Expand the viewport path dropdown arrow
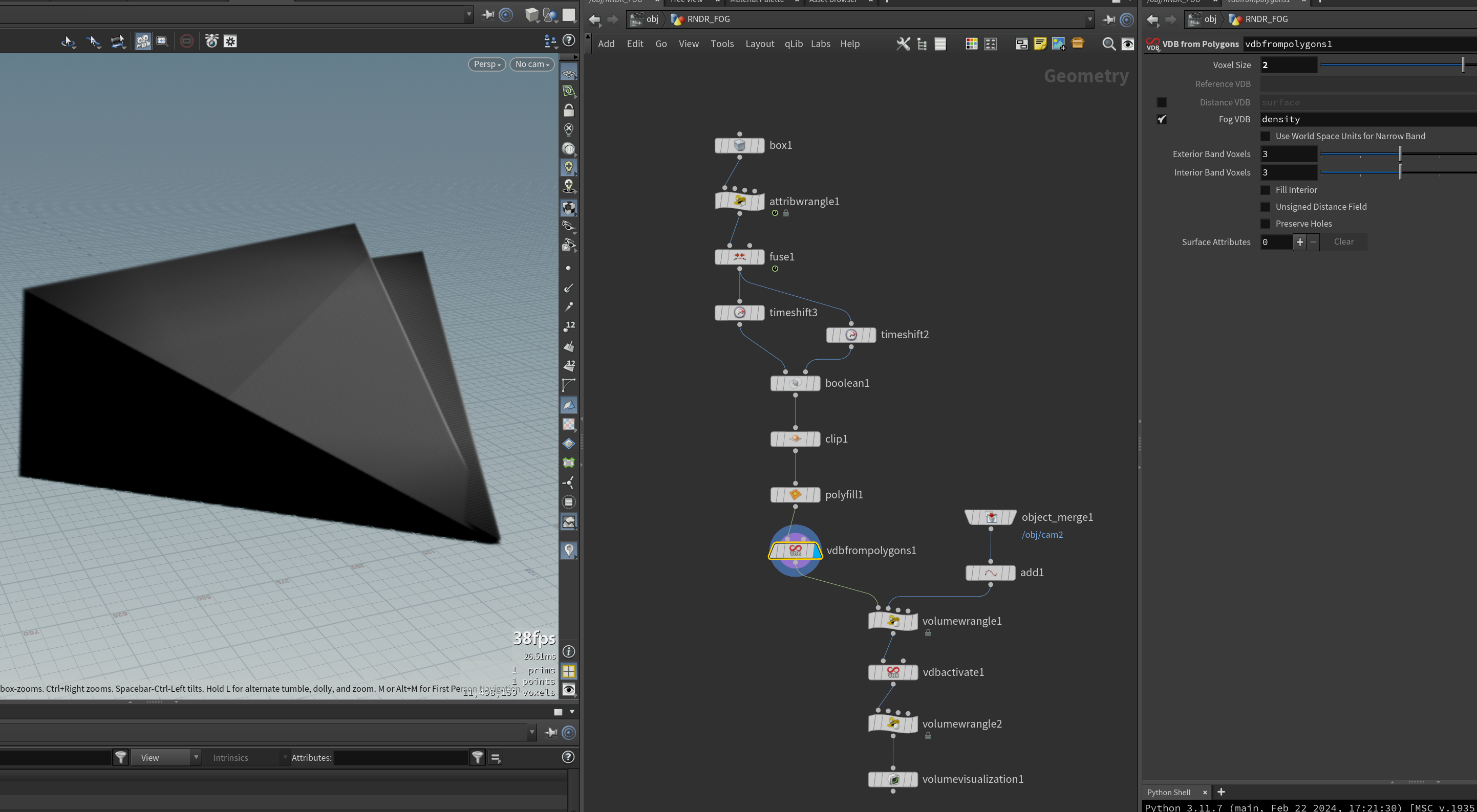 click(469, 14)
